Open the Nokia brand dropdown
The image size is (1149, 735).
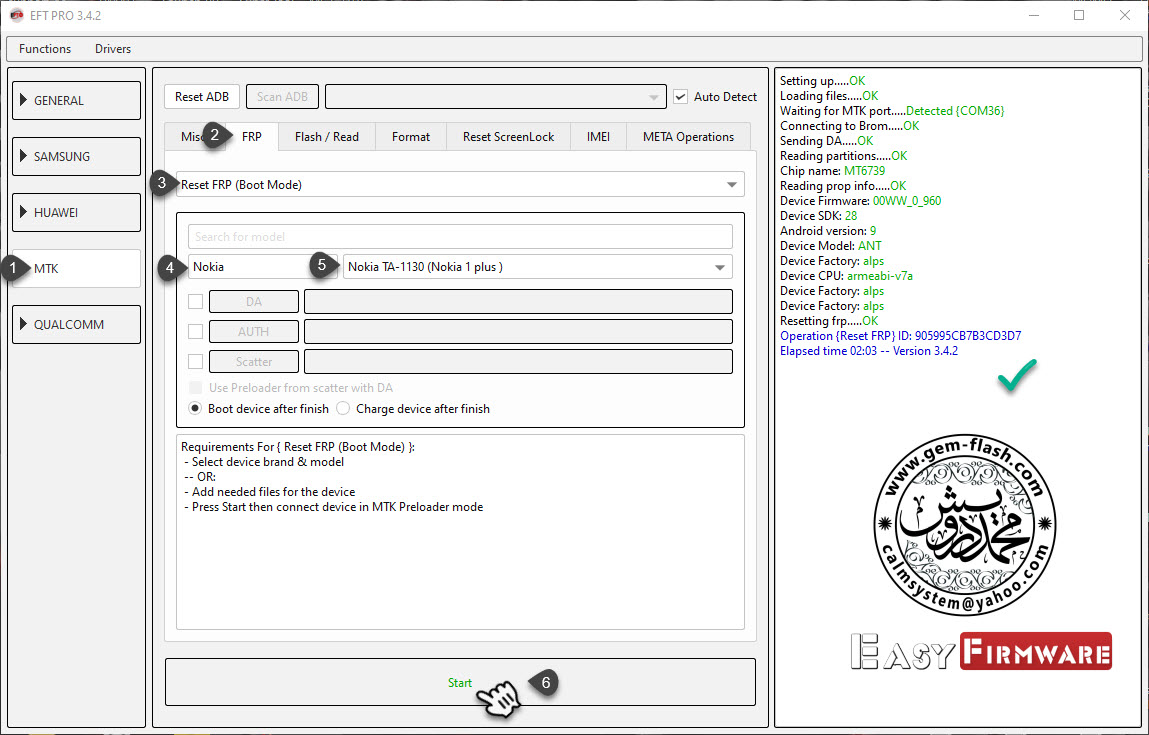click(x=262, y=267)
